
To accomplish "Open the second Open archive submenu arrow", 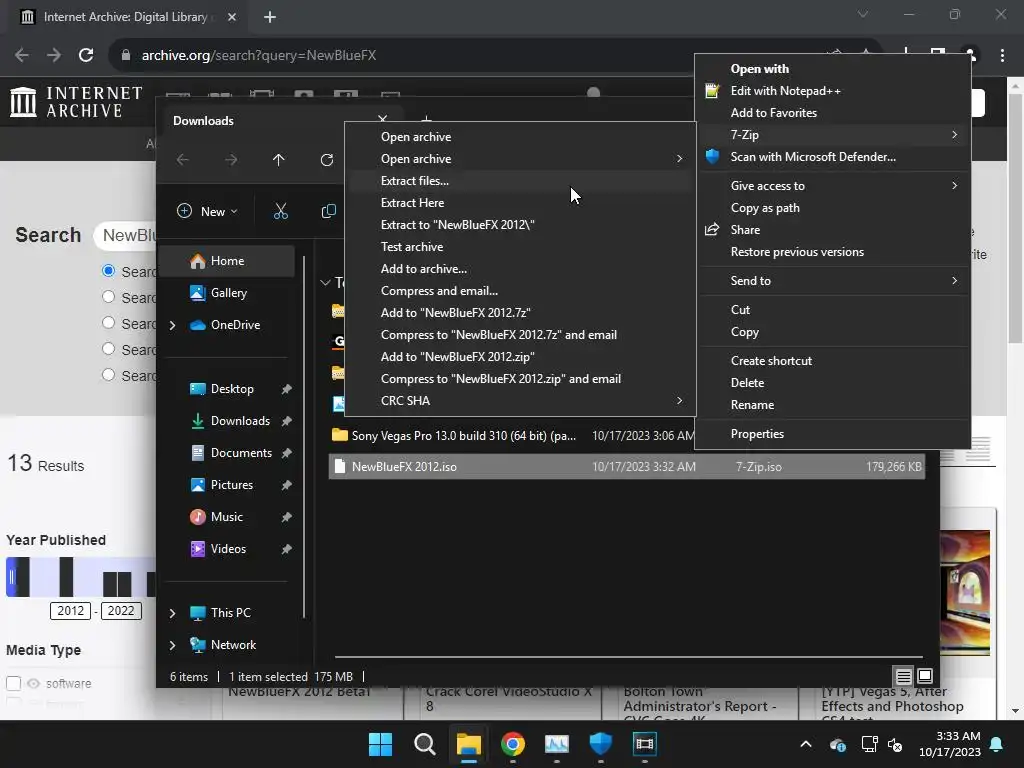I will point(679,159).
